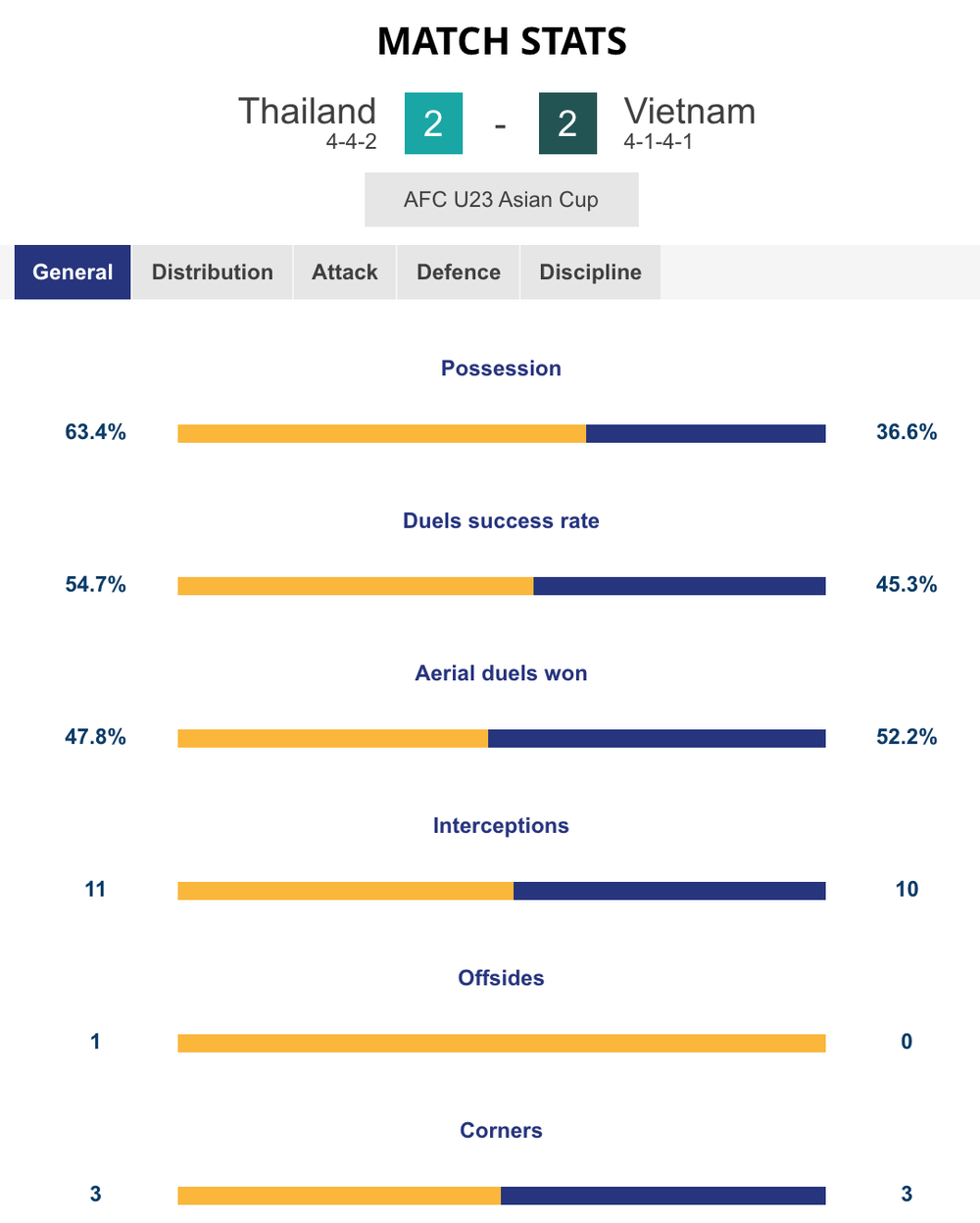Click the Interceptions comparison bar
Viewport: 980px width, 1223px height.
[x=501, y=890]
